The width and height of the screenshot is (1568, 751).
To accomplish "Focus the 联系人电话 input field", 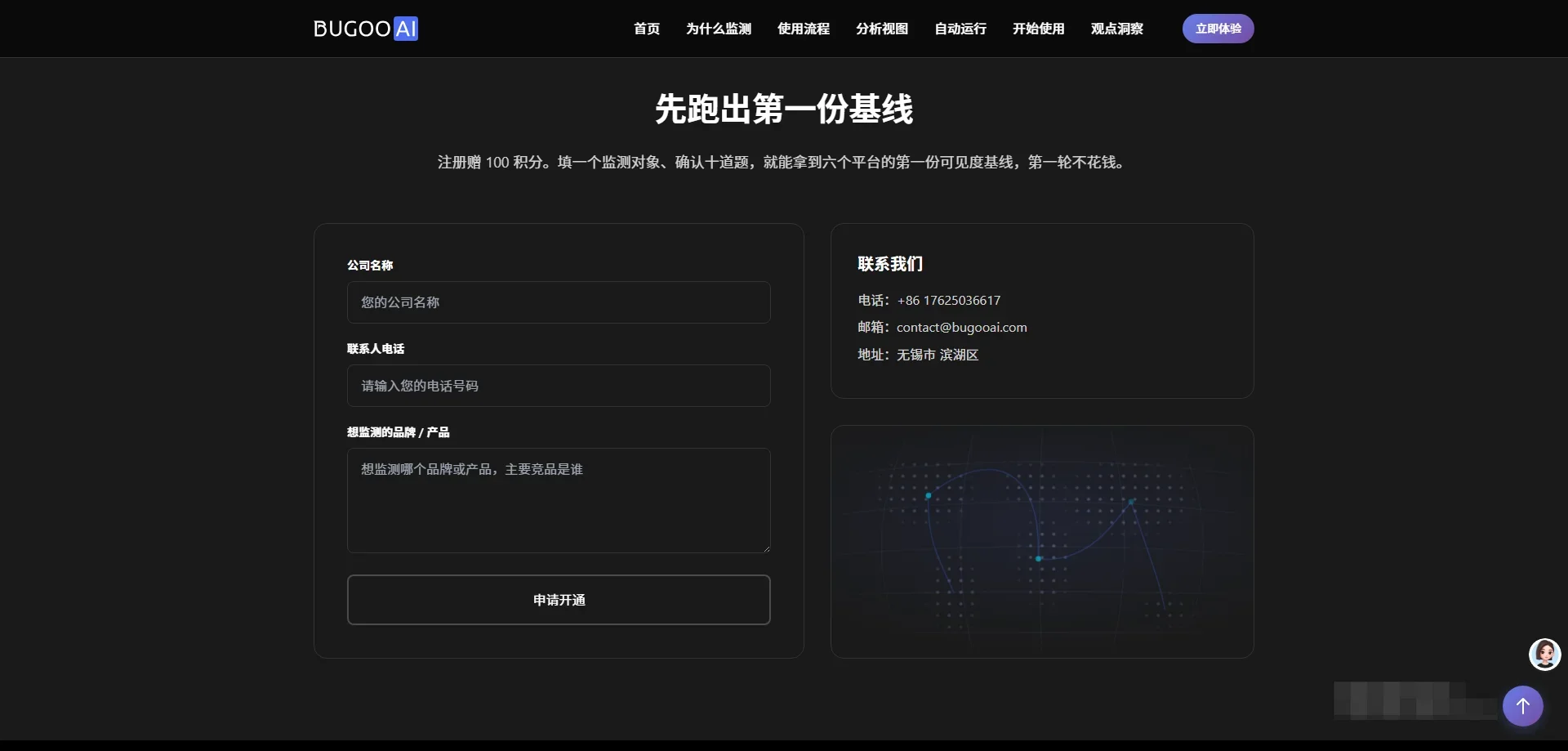I will pos(559,386).
